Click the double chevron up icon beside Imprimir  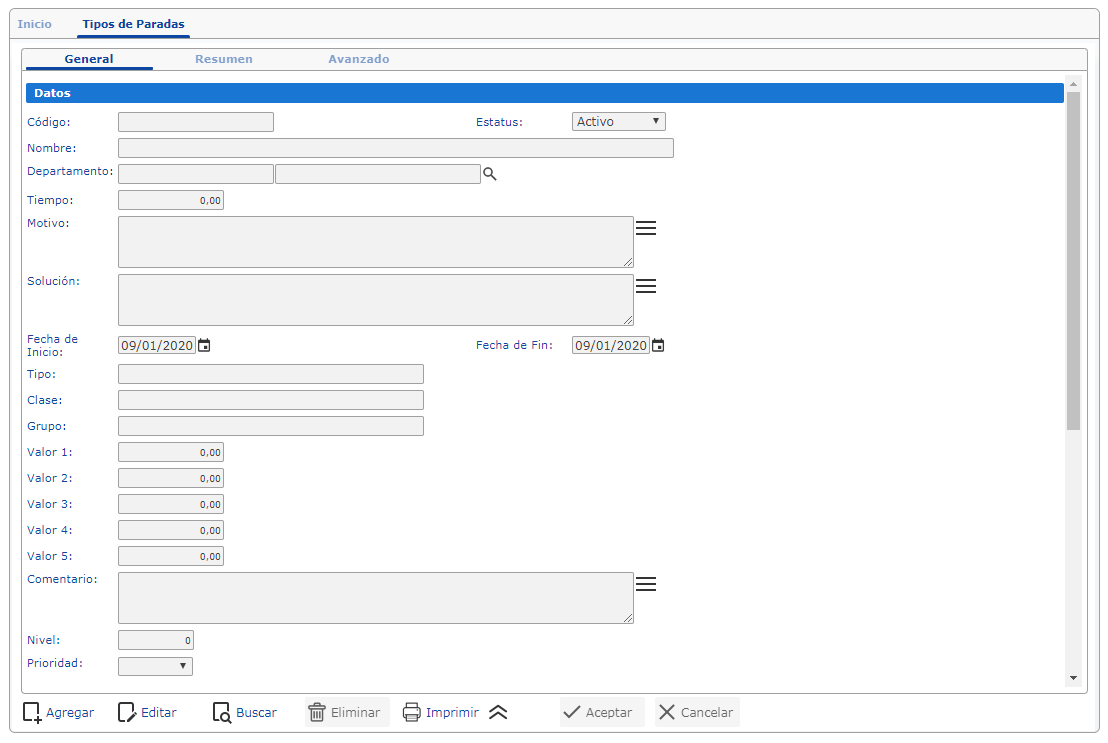[x=498, y=713]
